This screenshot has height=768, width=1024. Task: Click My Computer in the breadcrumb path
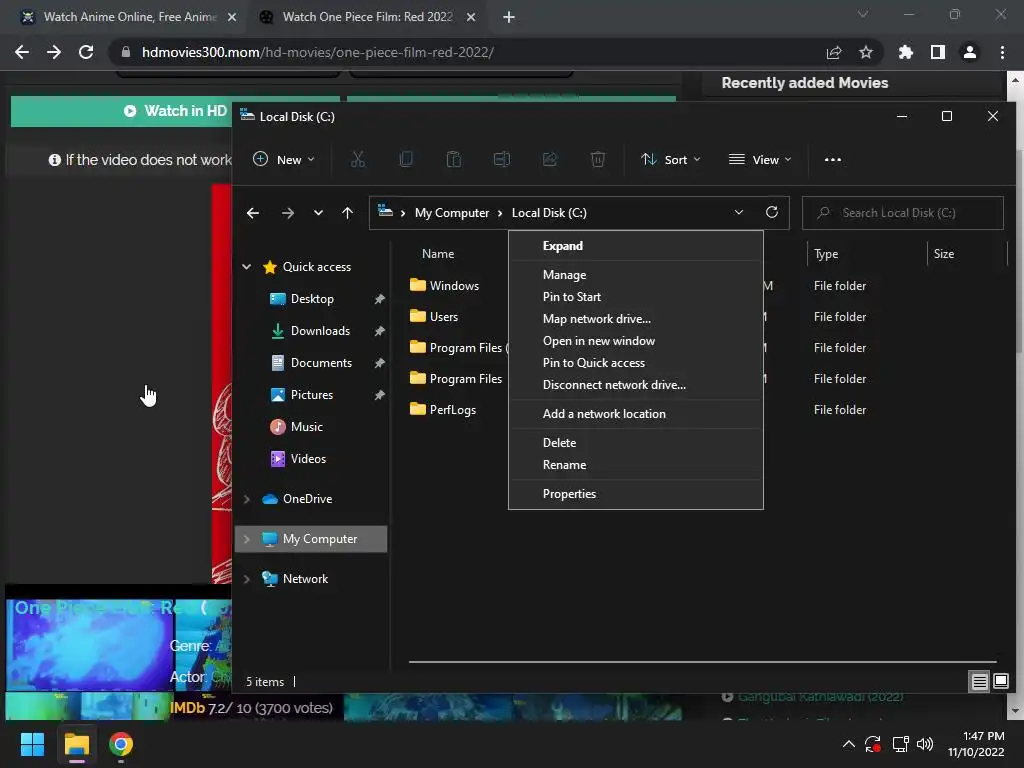click(452, 213)
